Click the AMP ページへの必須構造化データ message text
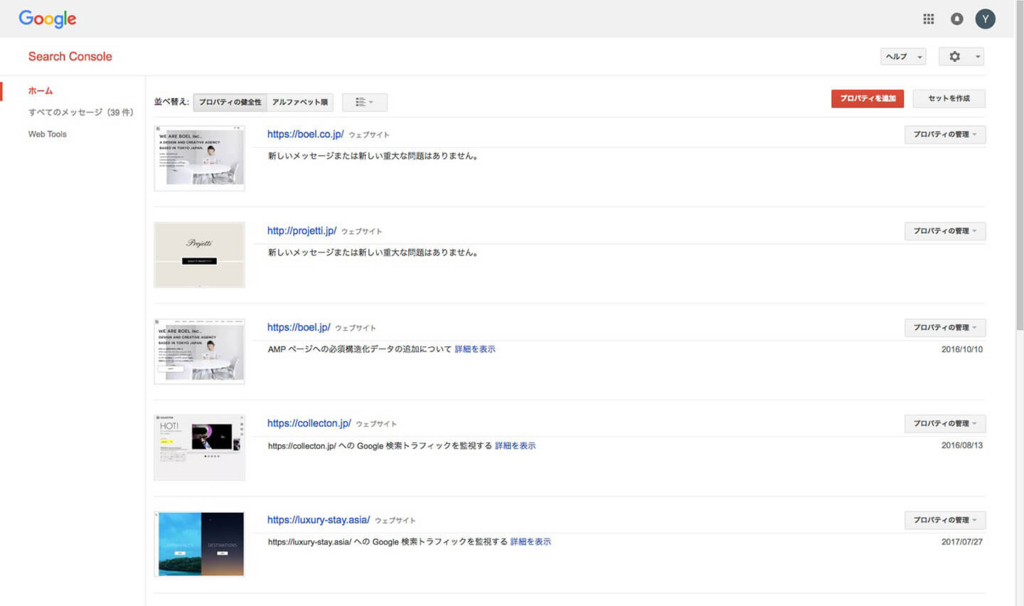Image resolution: width=1024 pixels, height=606 pixels. (359, 349)
